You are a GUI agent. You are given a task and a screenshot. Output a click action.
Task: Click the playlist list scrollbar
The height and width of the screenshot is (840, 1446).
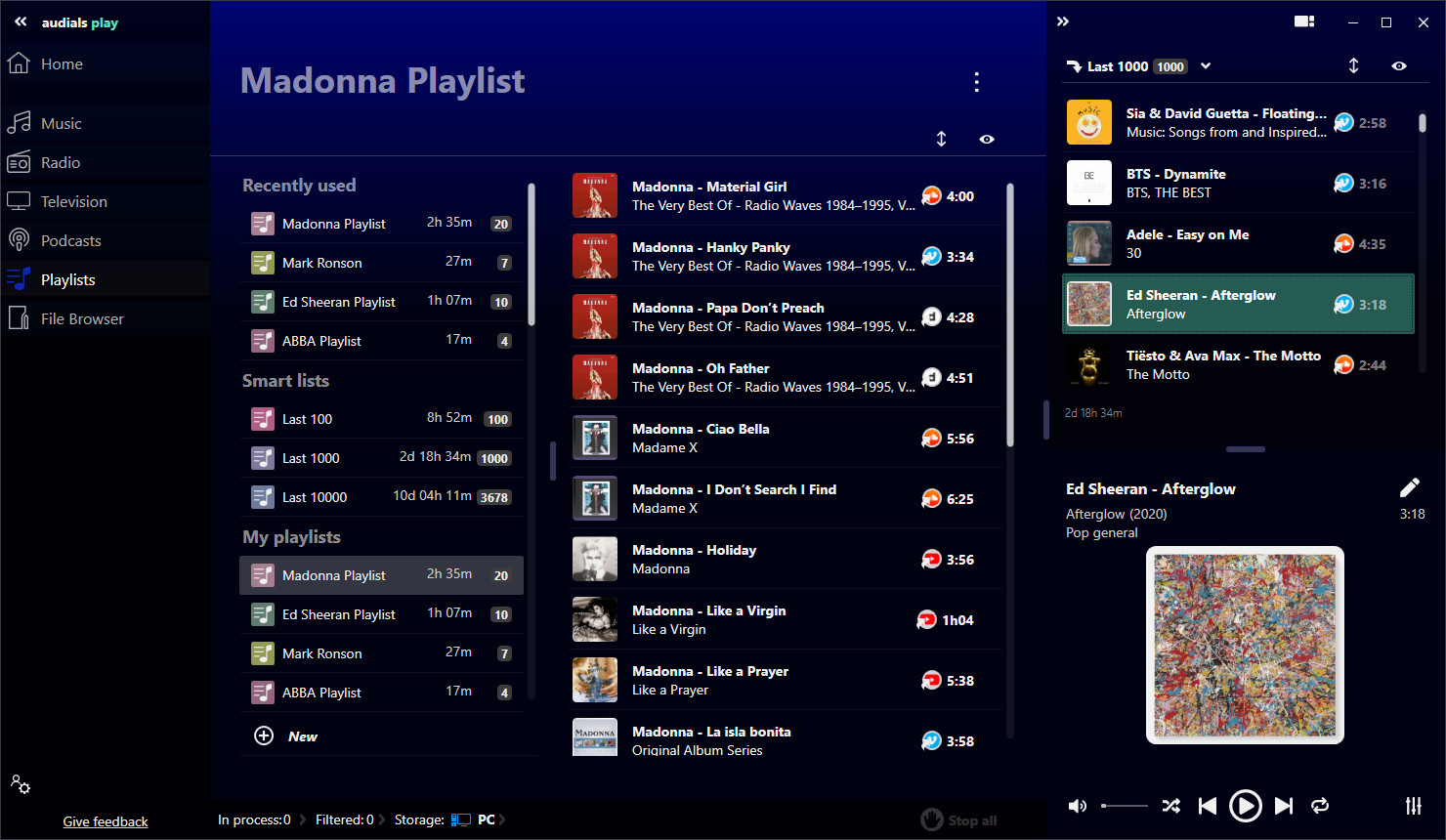coord(532,254)
